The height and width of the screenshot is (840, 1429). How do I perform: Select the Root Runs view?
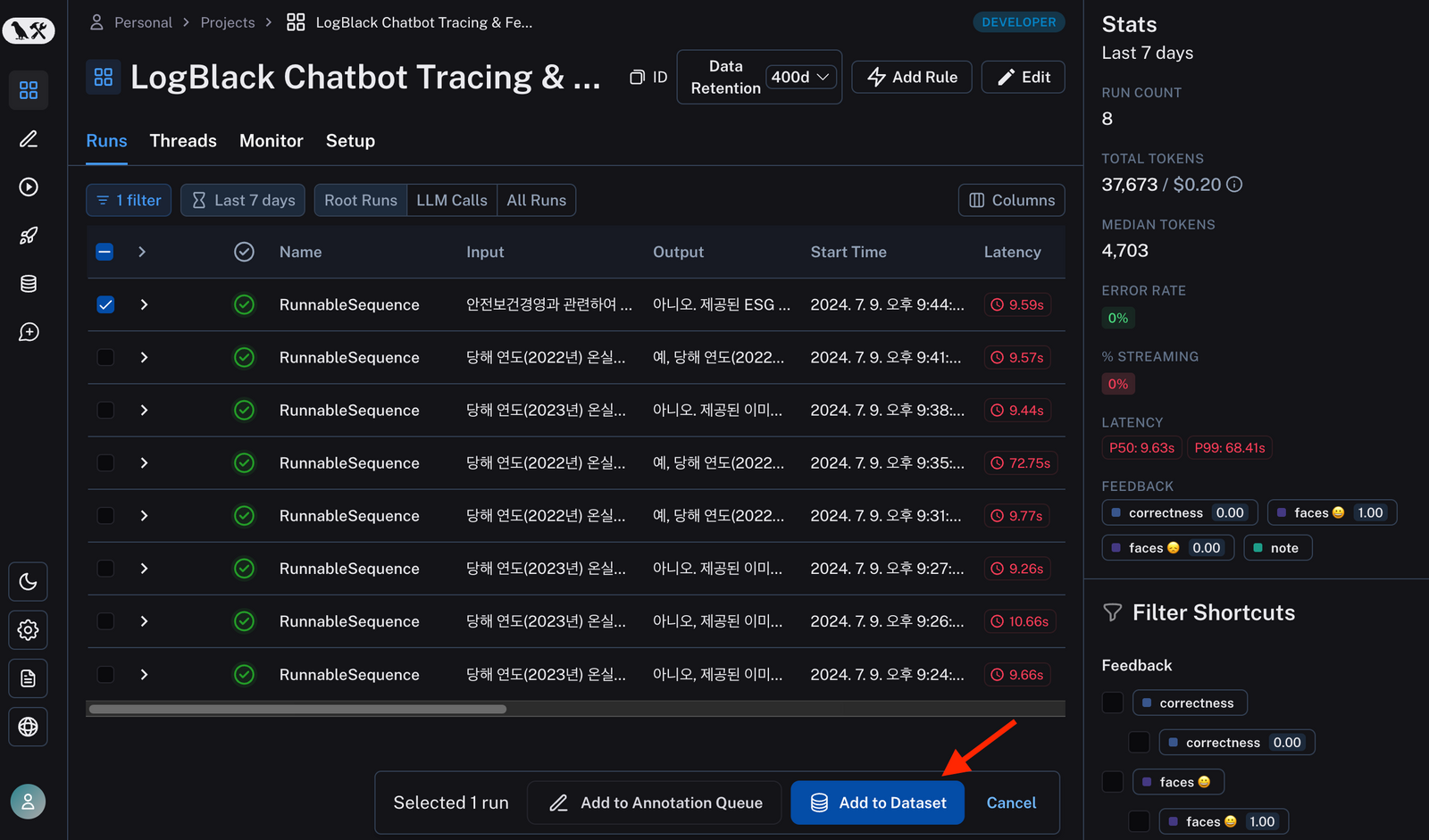361,200
